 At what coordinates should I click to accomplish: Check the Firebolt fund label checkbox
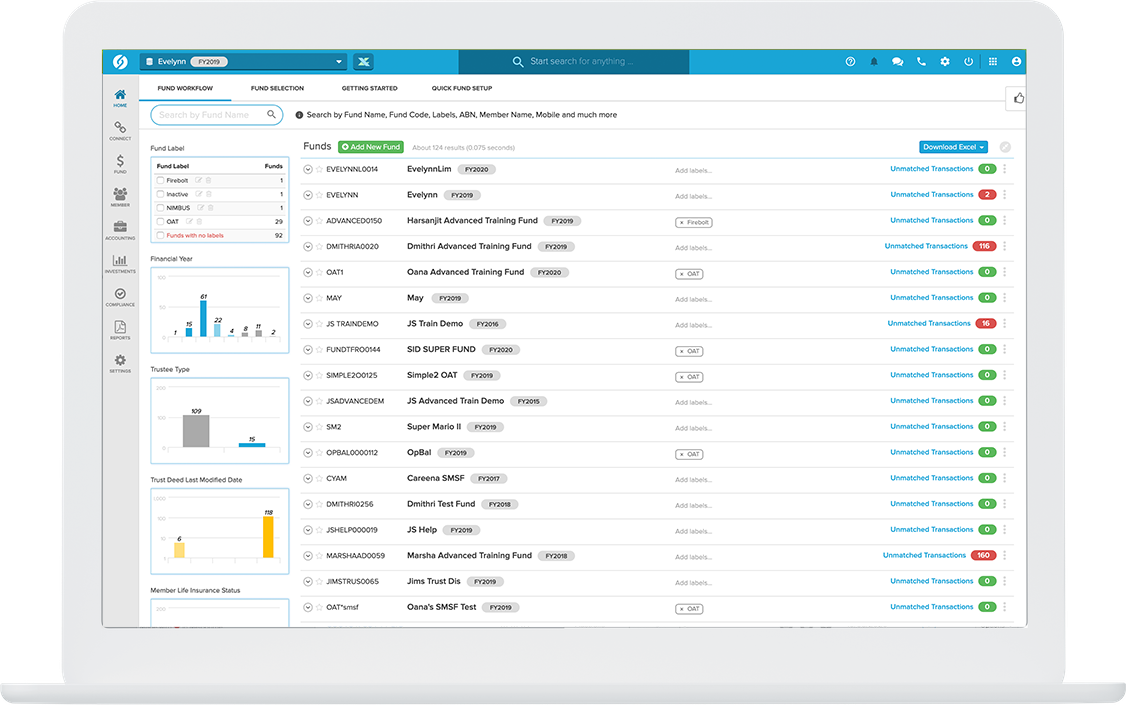(160, 180)
